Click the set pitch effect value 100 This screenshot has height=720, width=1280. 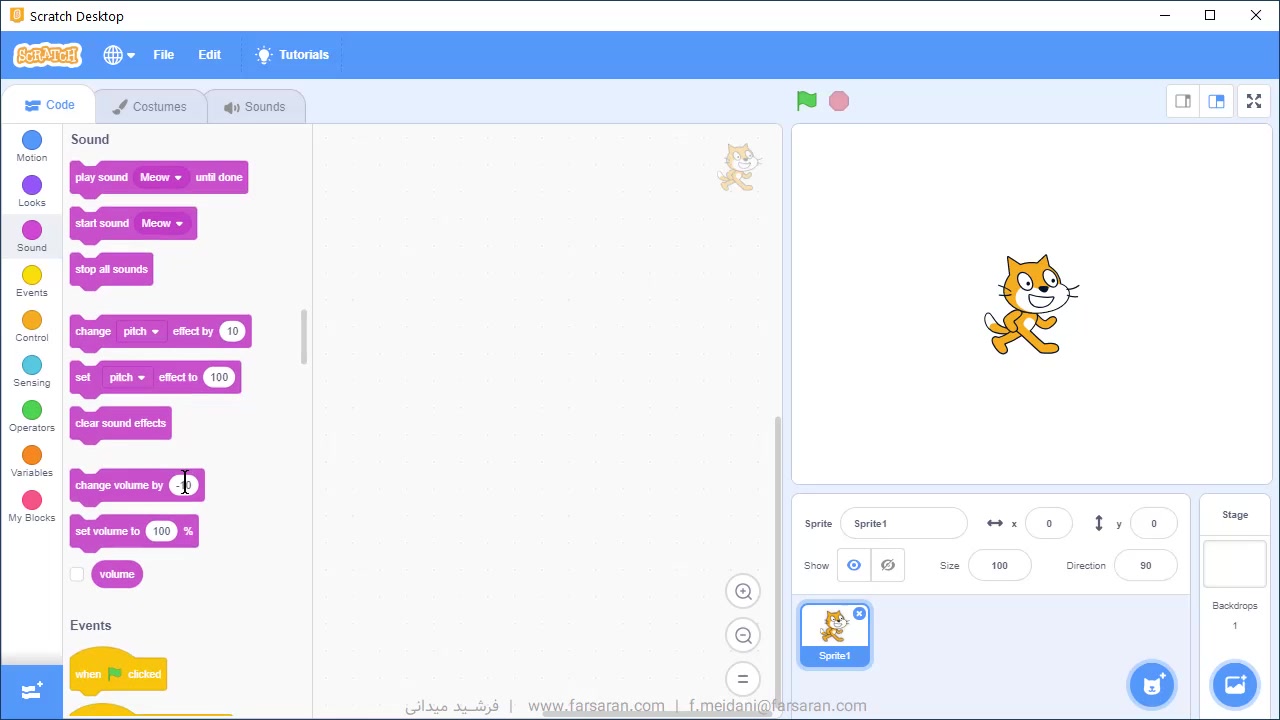(219, 377)
